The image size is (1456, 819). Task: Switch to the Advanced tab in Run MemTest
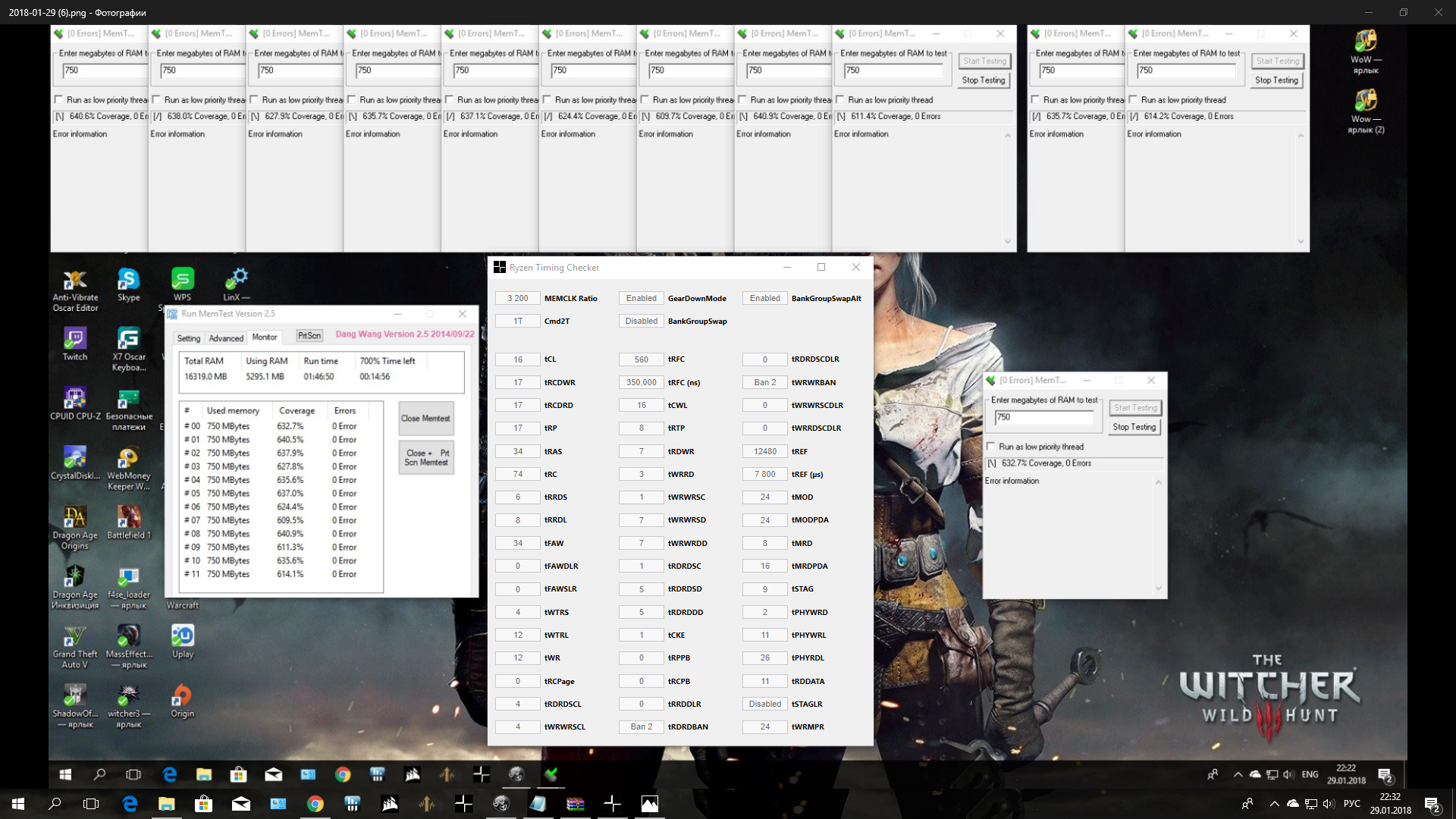pyautogui.click(x=226, y=338)
